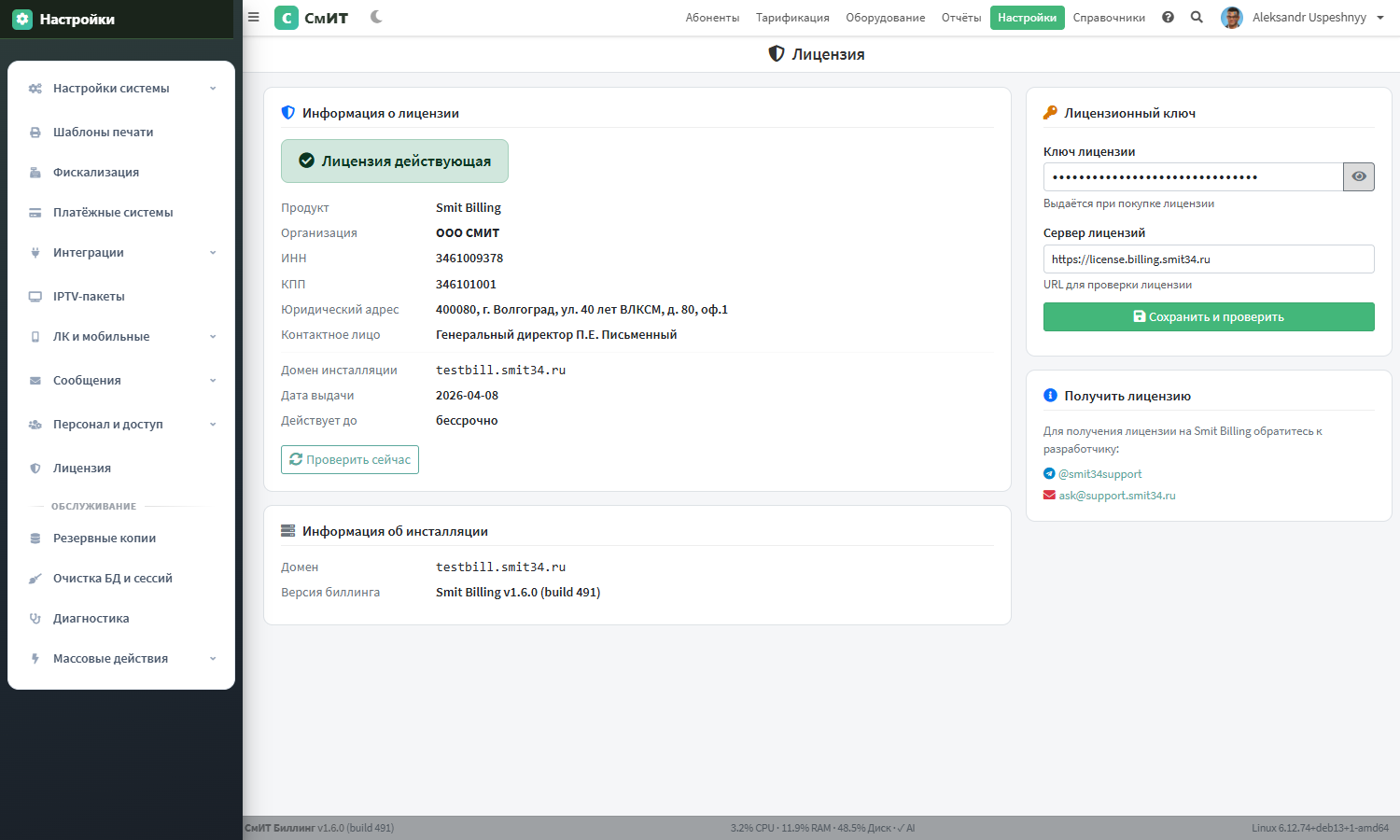The image size is (1400, 840).
Task: Click the Шаблоны печати printer icon
Action: coord(35,133)
